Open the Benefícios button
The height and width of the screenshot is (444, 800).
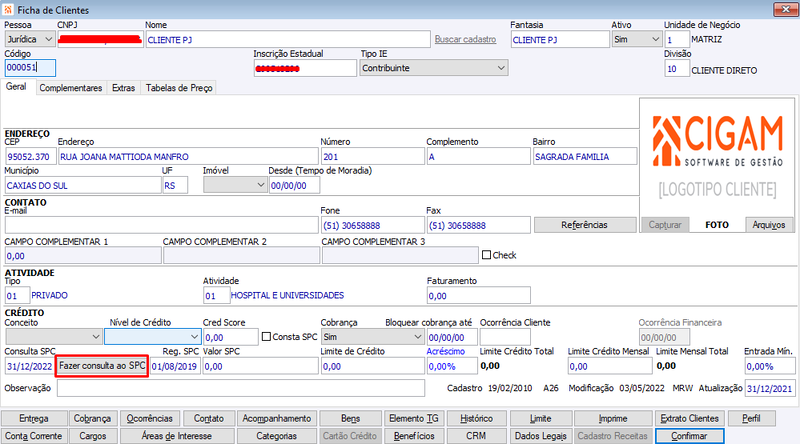tap(414, 436)
